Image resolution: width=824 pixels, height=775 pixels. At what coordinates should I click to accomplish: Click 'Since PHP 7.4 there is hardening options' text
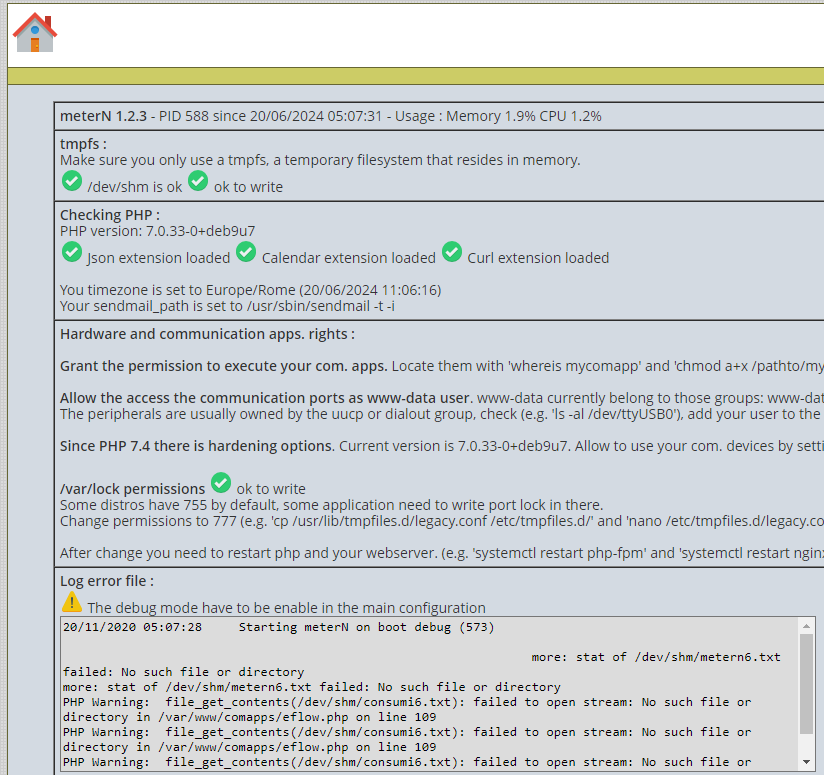[197, 446]
